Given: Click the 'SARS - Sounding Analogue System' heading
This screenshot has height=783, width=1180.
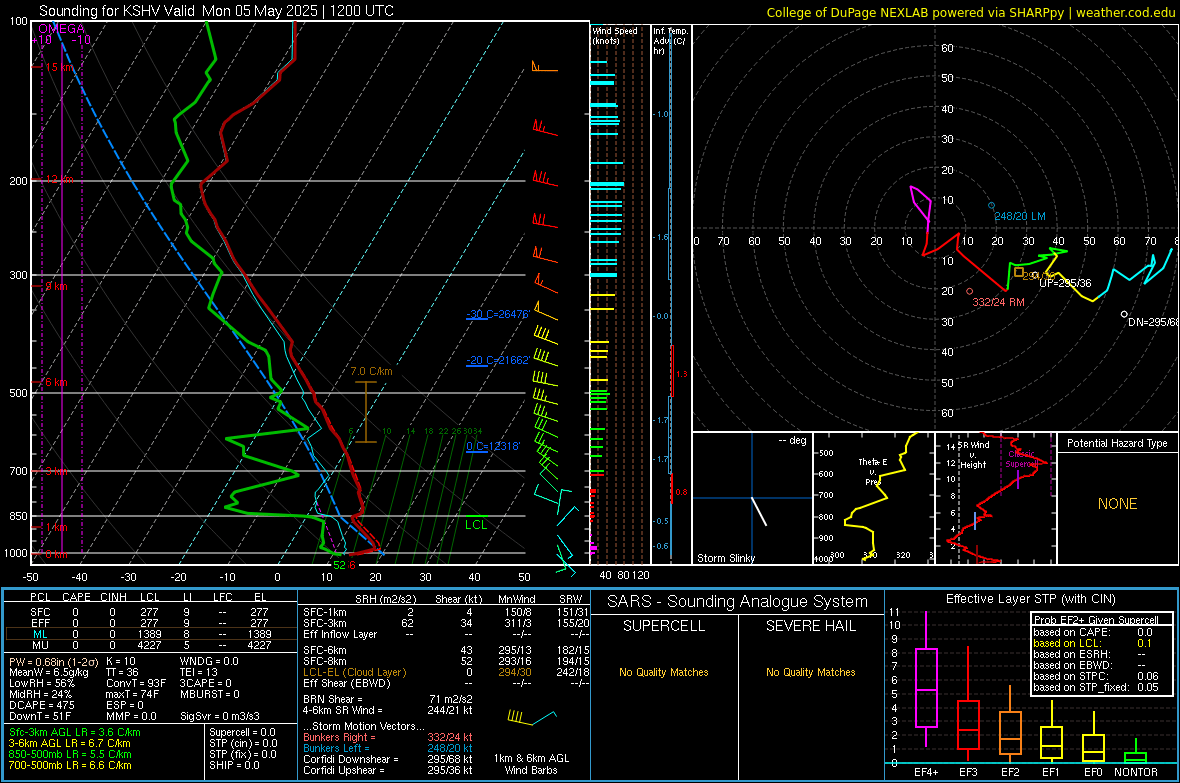Looking at the screenshot, I should click(x=737, y=602).
